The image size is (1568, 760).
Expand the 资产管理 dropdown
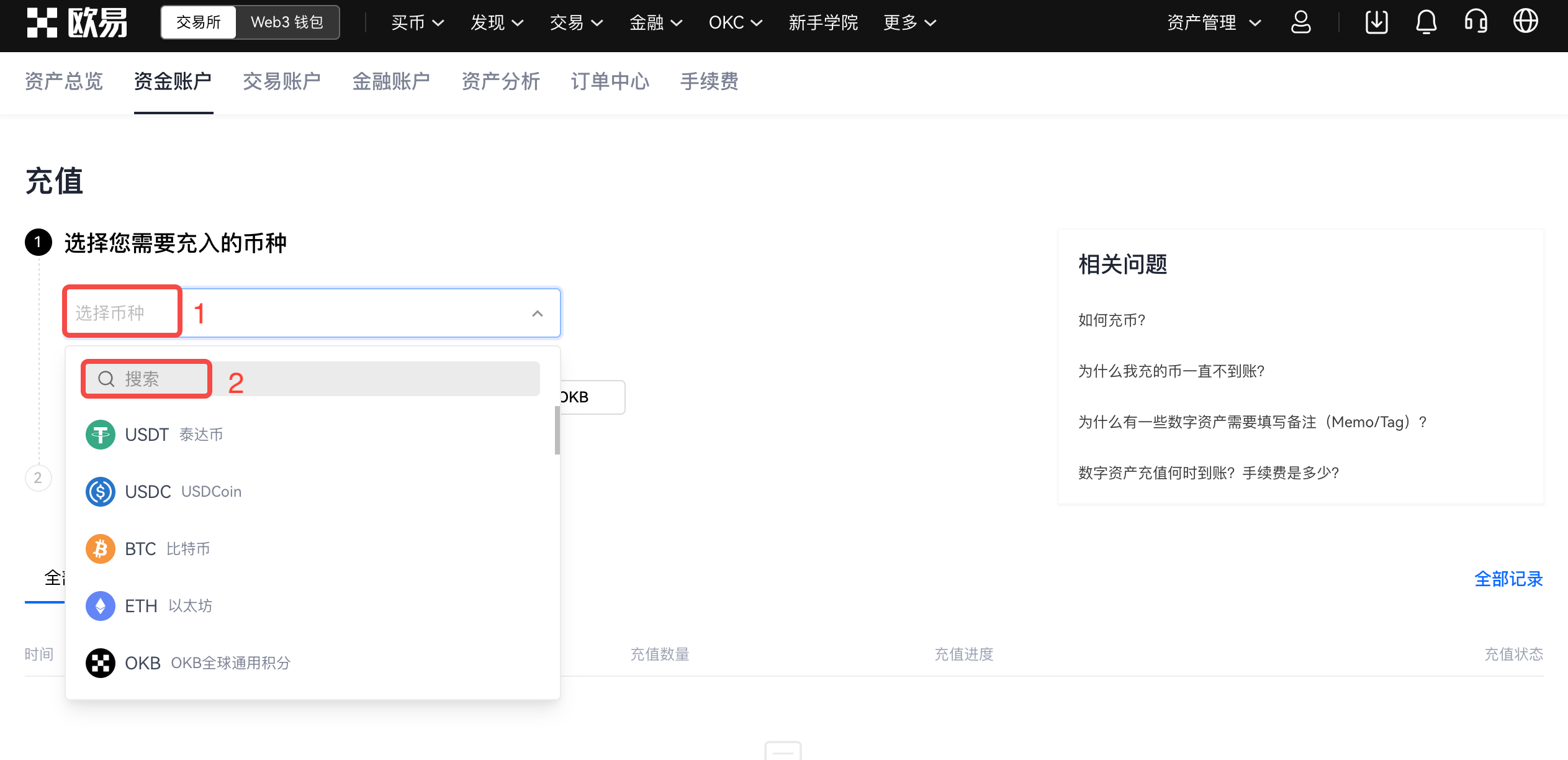click(x=1214, y=23)
